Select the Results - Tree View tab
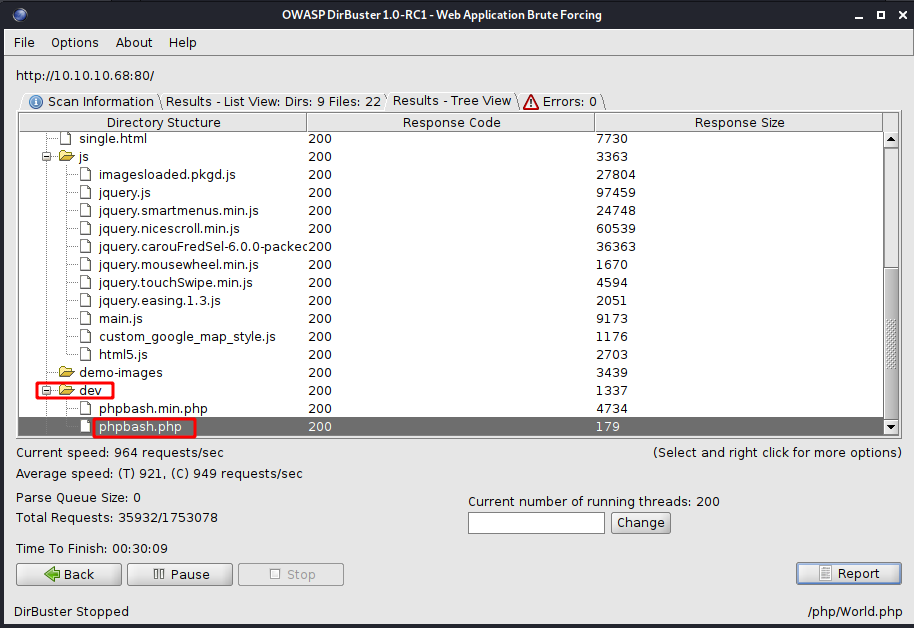 point(452,101)
